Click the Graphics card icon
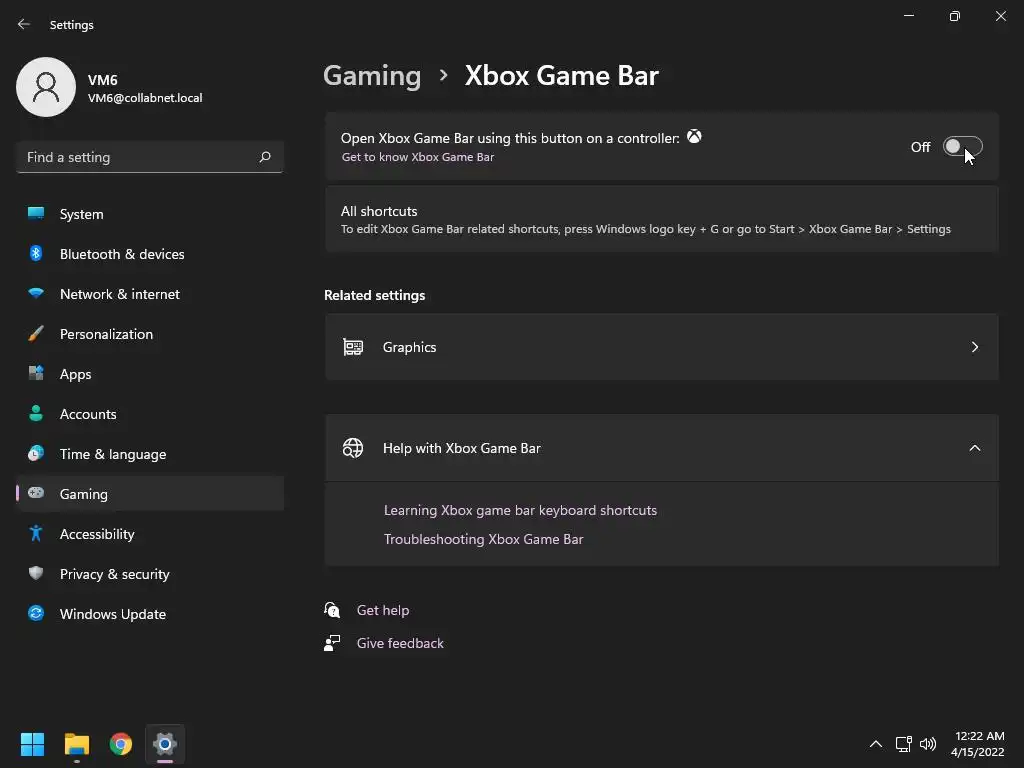 pyautogui.click(x=353, y=347)
